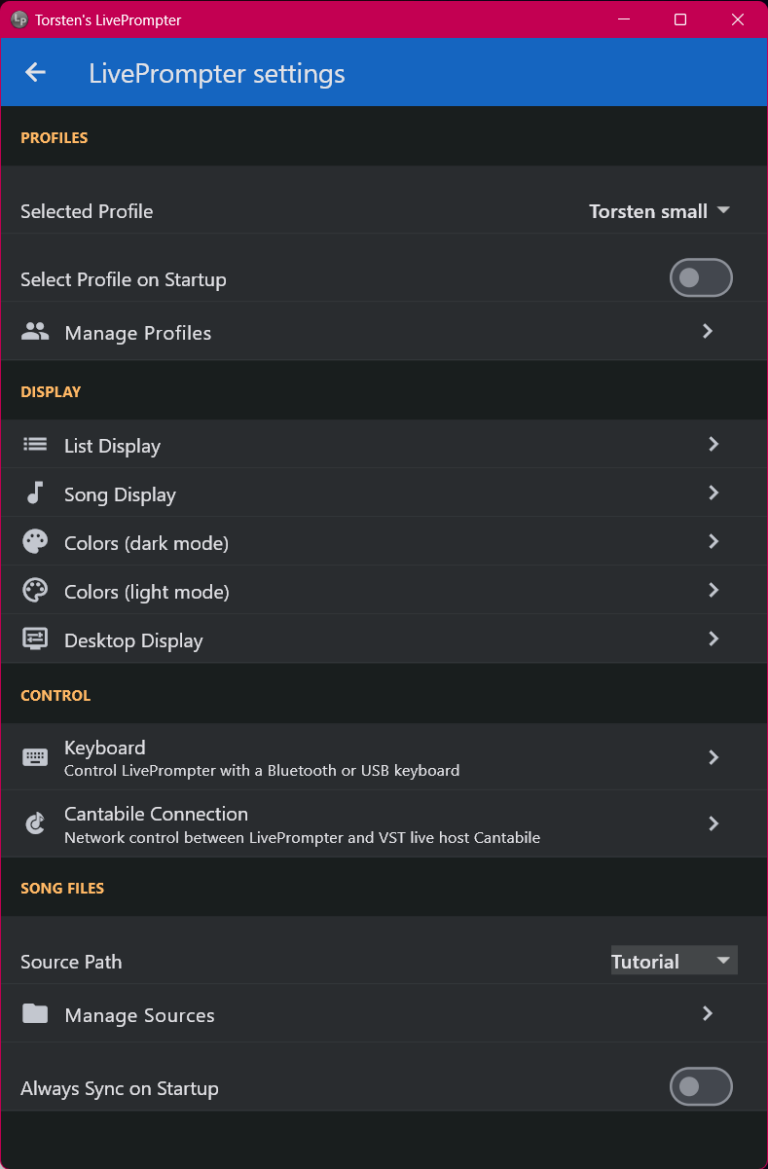Turn on Always Sync on Startup
This screenshot has height=1169, width=768.
[x=700, y=1087]
